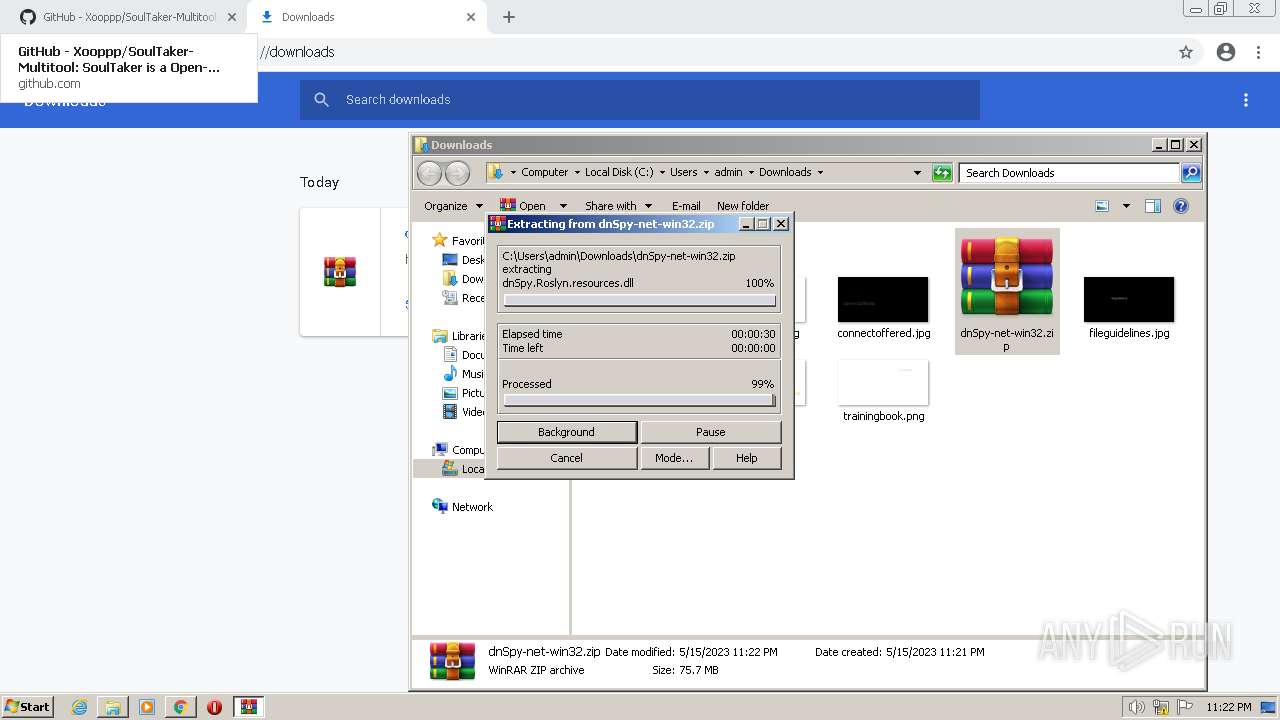Viewport: 1280px width, 720px height.
Task: Click Explorer search magnifier icon
Action: click(x=1191, y=173)
